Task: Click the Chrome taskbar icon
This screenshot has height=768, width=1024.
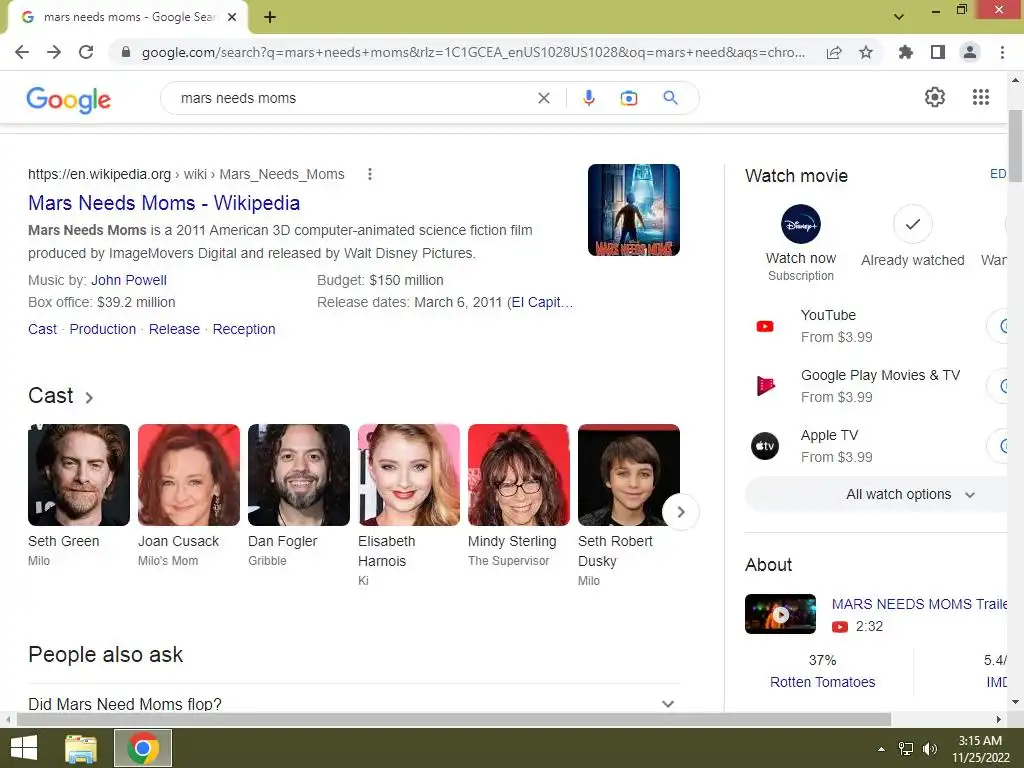Action: 143,748
